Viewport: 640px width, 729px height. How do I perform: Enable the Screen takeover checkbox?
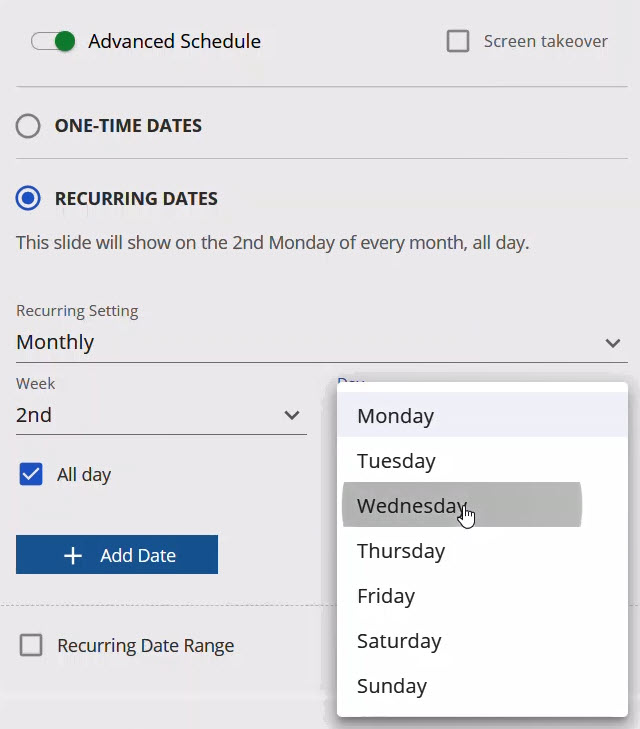pyautogui.click(x=458, y=42)
